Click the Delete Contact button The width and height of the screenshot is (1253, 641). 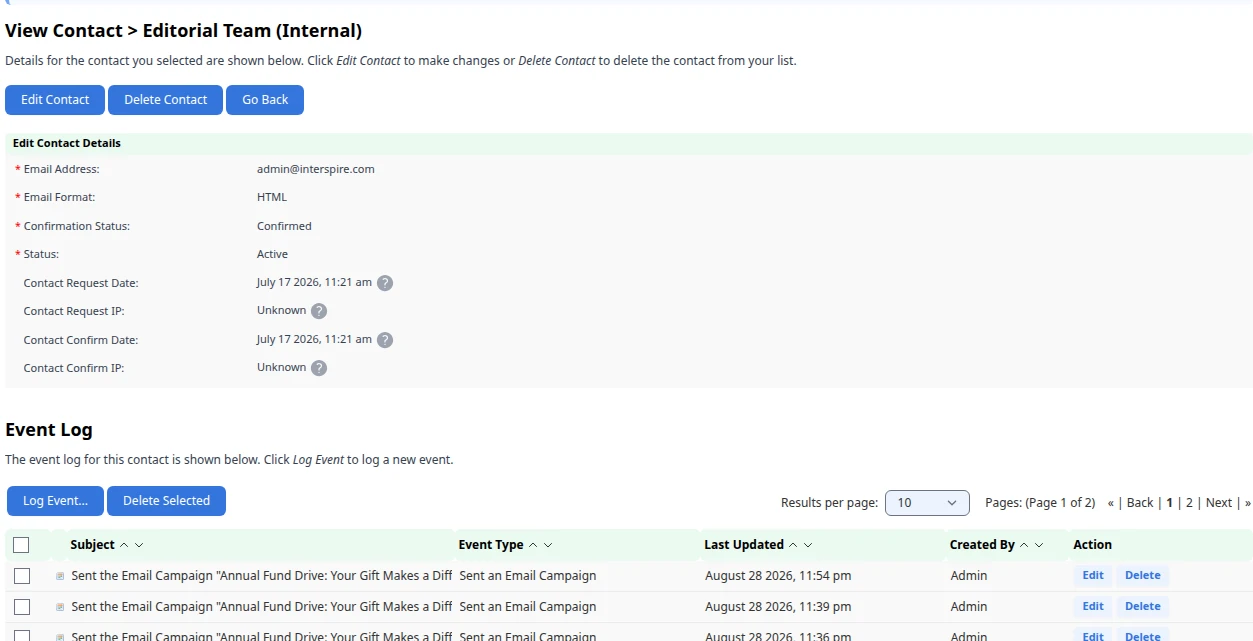(165, 100)
